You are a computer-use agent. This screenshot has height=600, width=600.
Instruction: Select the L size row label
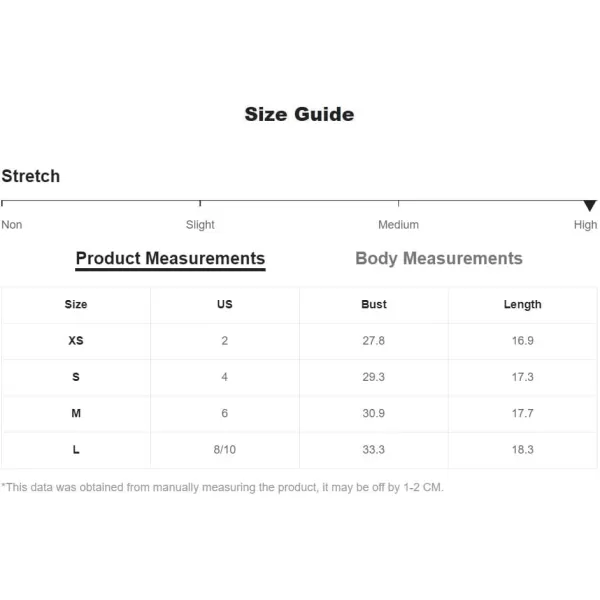coord(76,450)
